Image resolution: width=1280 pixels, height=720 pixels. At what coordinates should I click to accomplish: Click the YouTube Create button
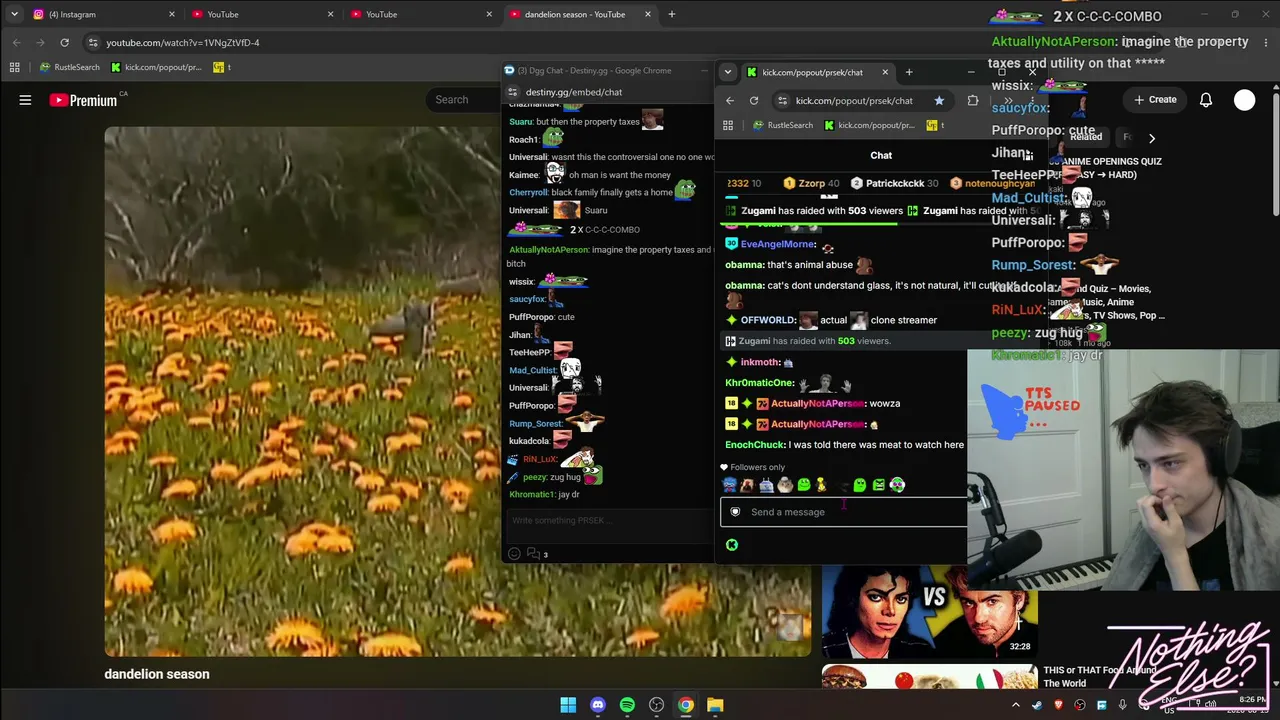(x=1155, y=100)
